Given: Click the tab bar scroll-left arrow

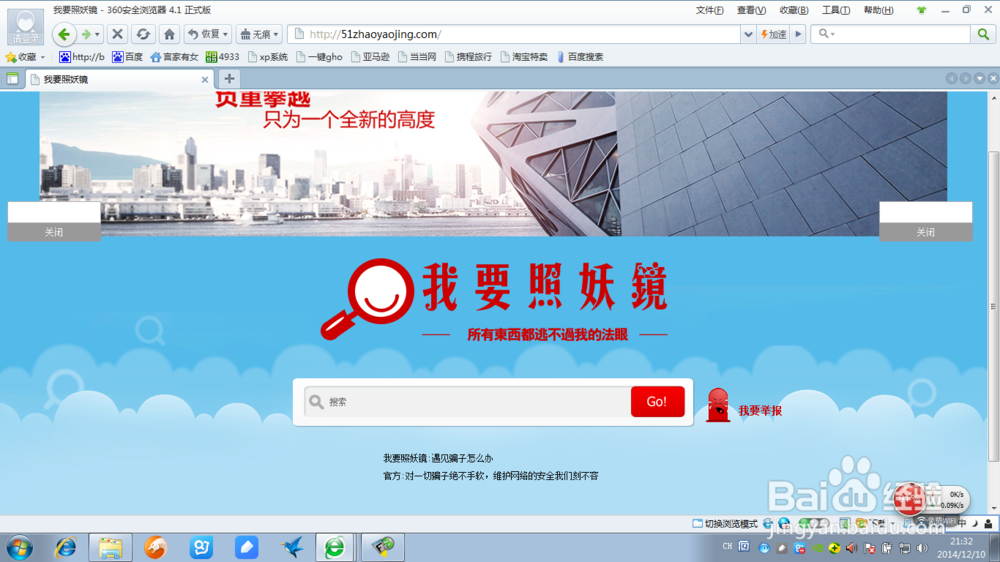Looking at the screenshot, I should (951, 78).
